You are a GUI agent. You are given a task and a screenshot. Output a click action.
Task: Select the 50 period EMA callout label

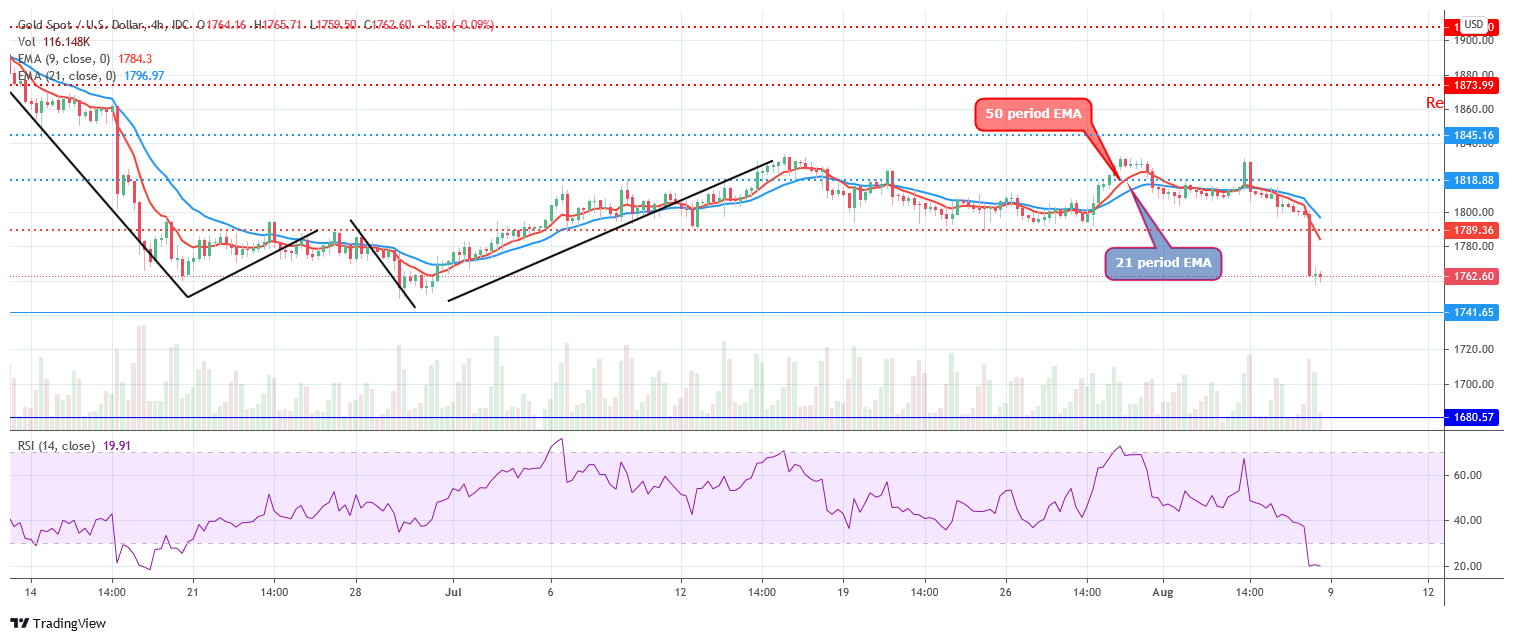1034,114
